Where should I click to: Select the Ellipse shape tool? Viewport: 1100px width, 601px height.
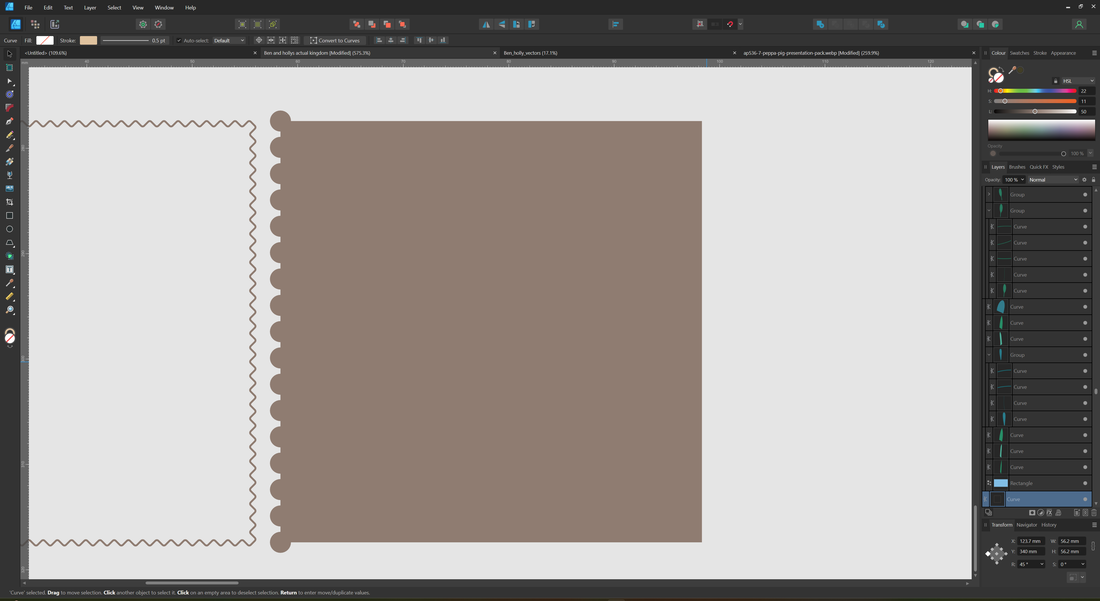pyautogui.click(x=10, y=229)
